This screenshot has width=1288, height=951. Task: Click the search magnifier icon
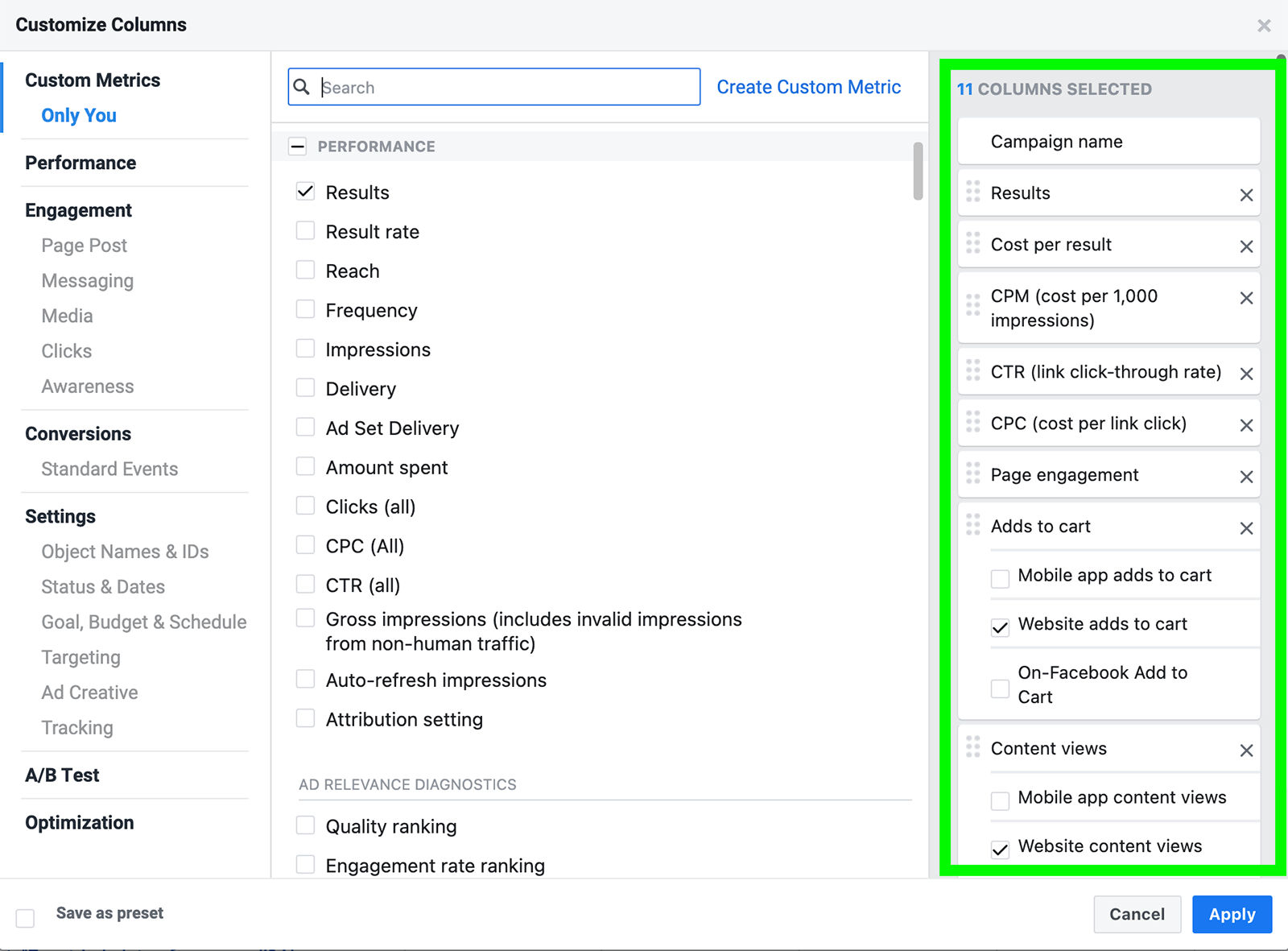click(302, 87)
